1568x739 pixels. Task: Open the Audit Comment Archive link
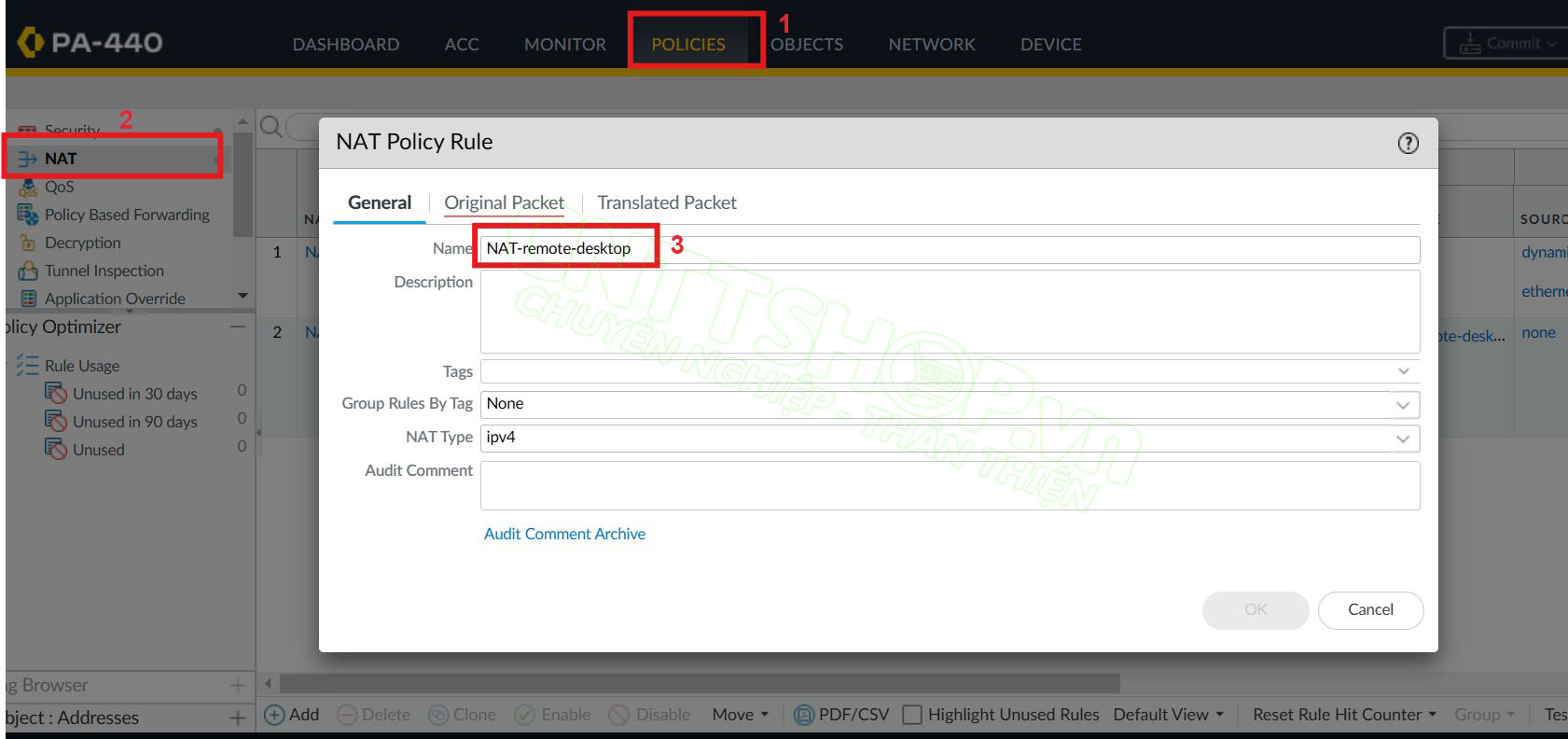tap(564, 534)
